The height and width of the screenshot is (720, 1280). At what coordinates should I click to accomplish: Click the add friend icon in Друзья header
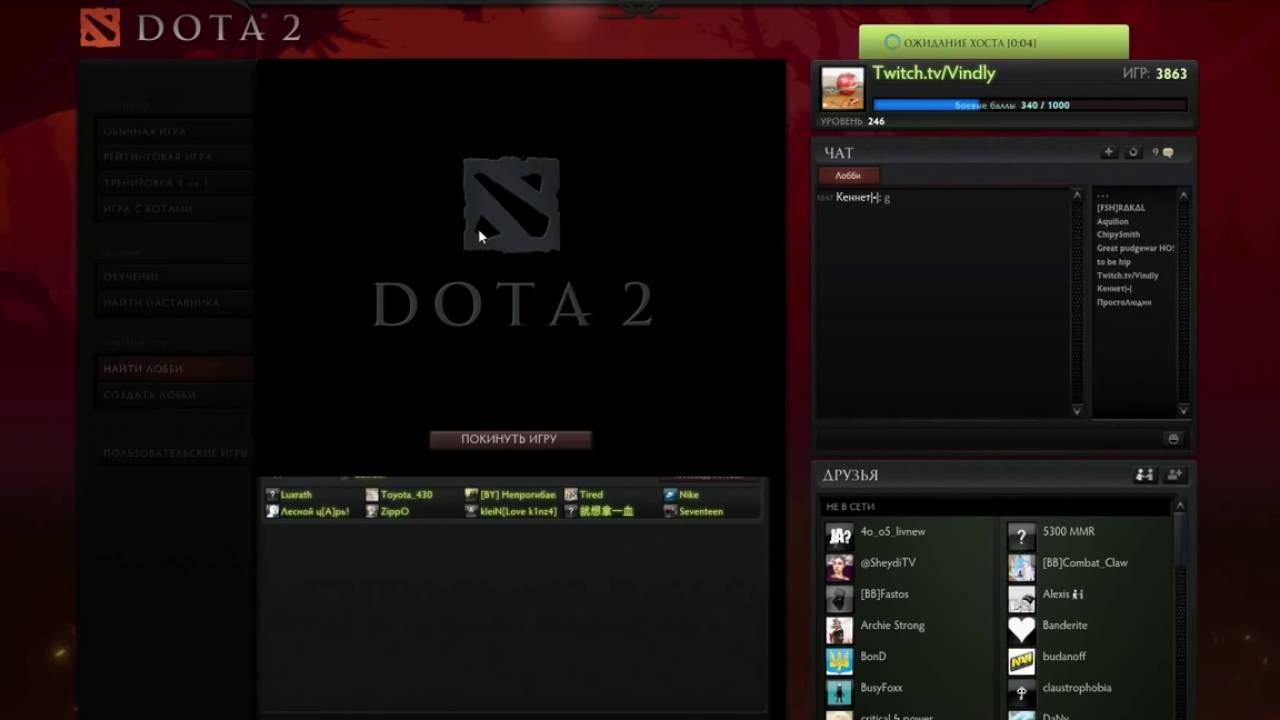click(1174, 475)
